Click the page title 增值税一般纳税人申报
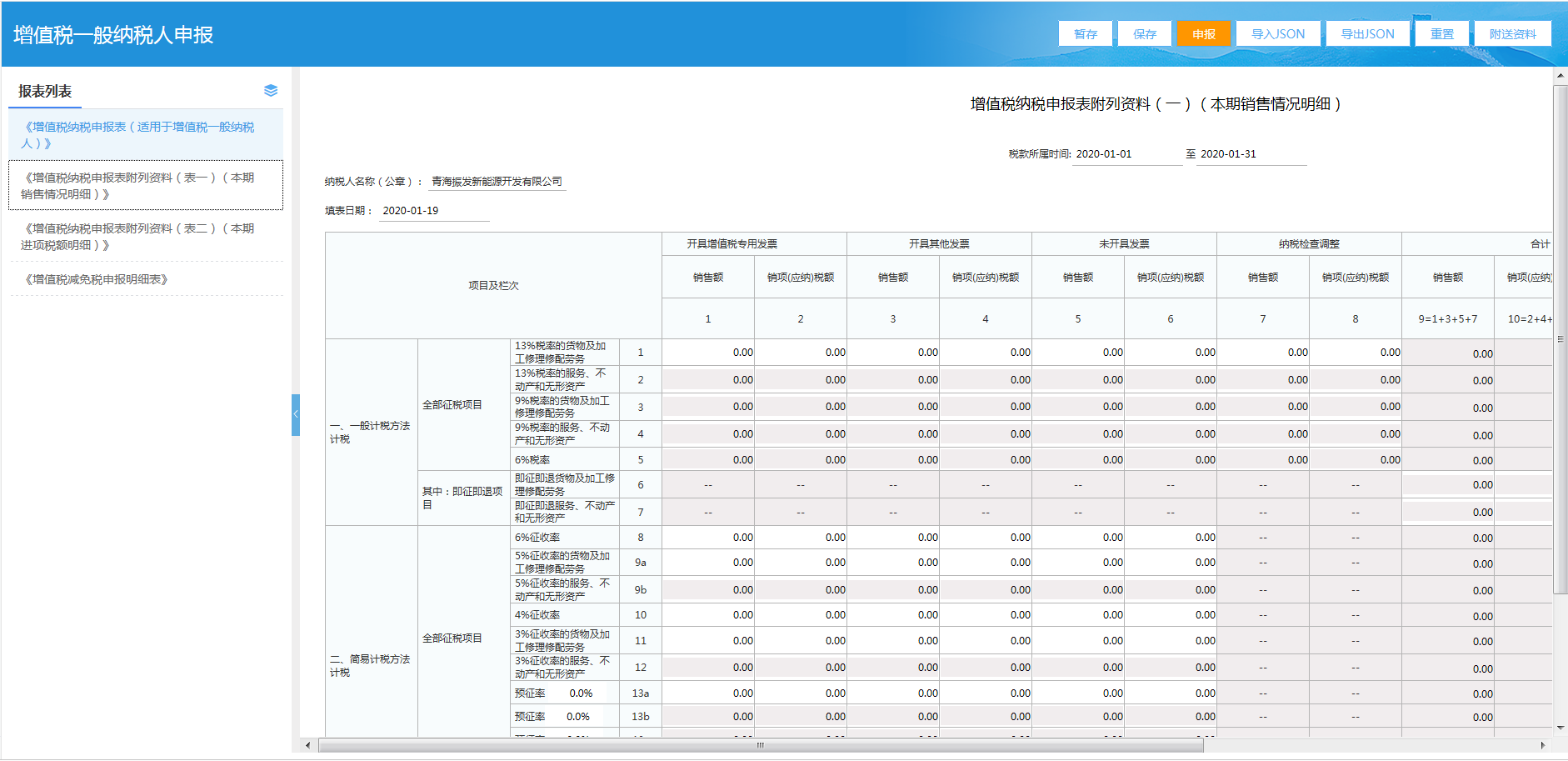 point(113,35)
